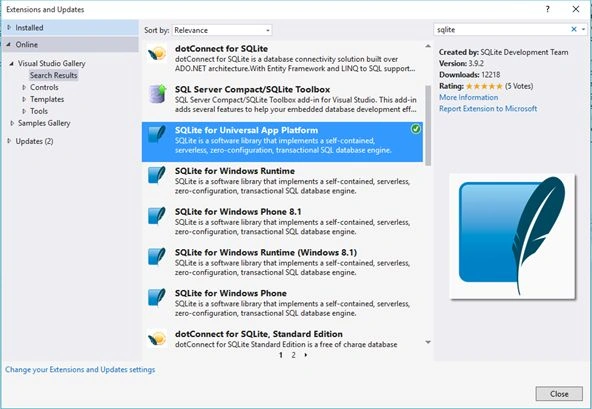Click the SQLite for Windows Runtime (Windows 8.1) icon
Viewport: 592px width, 409px height.
157,257
